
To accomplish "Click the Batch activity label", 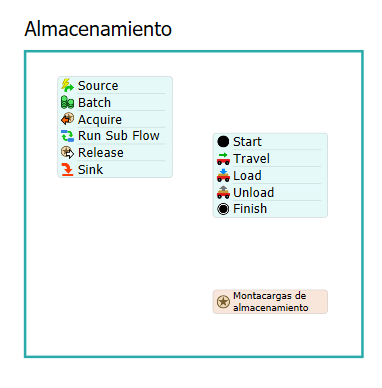I will pos(94,102).
